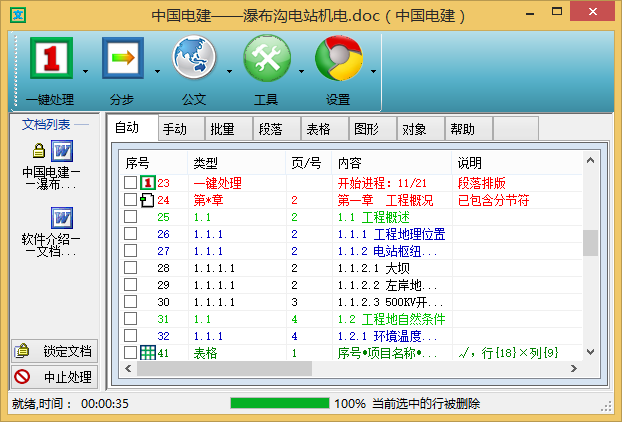622x422 pixels.
Task: Click the table grid icon in row 41
Action: click(x=148, y=353)
